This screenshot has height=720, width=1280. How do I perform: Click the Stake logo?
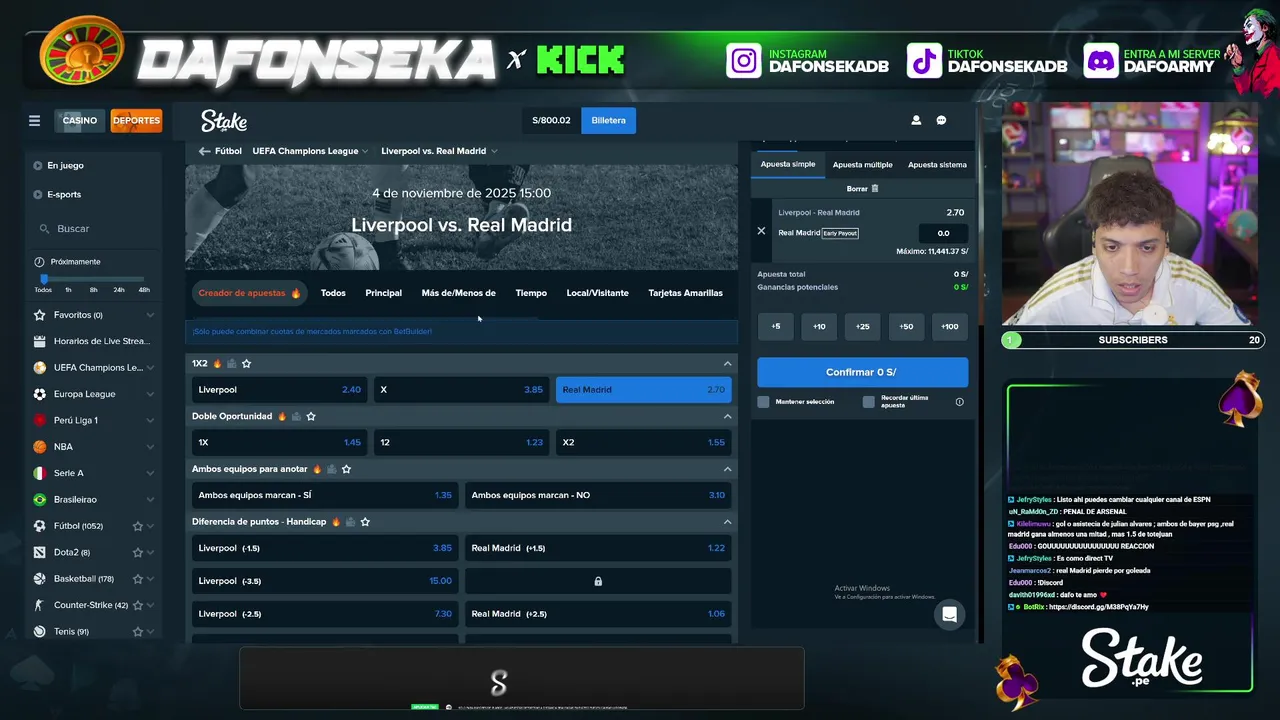224,121
